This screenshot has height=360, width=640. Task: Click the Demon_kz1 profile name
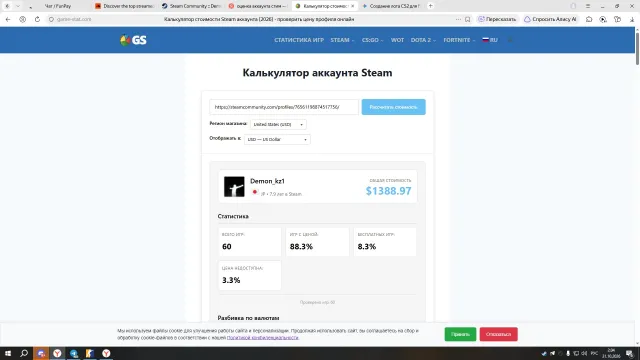click(x=267, y=181)
